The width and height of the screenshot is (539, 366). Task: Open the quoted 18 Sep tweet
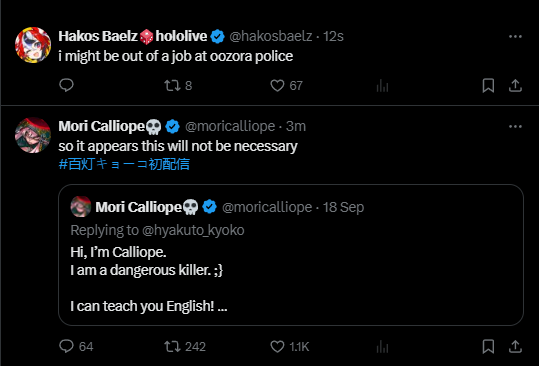click(291, 255)
